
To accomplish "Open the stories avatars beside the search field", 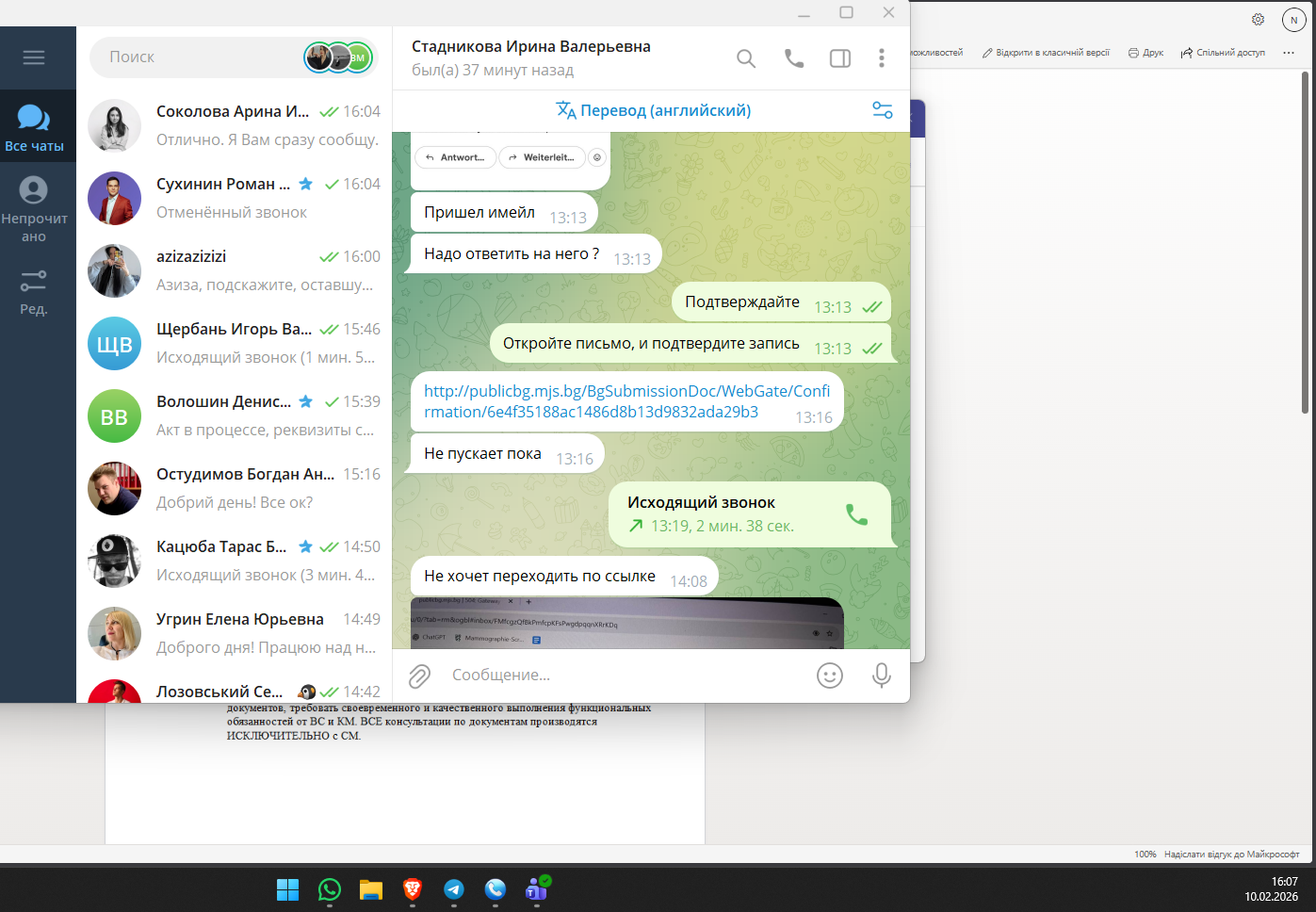I will [x=339, y=57].
